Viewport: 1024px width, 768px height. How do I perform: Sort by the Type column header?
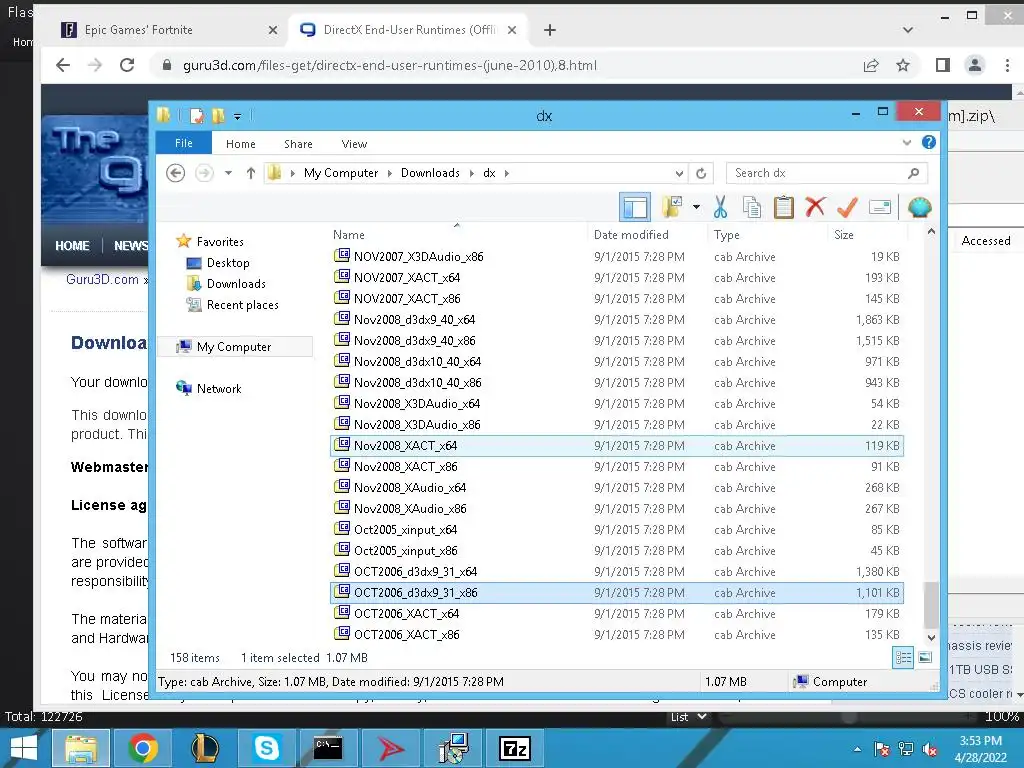(727, 234)
